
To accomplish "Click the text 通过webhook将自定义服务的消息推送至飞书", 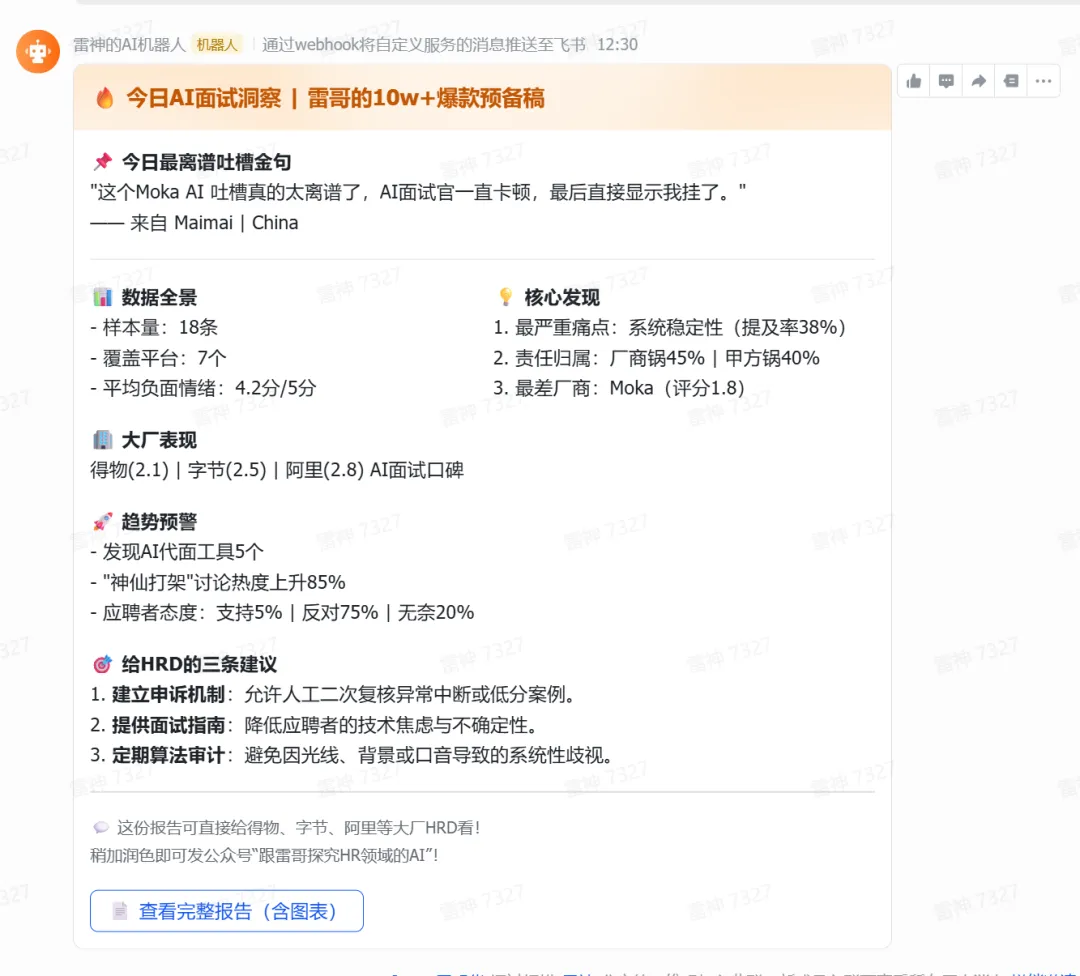I will click(x=424, y=45).
